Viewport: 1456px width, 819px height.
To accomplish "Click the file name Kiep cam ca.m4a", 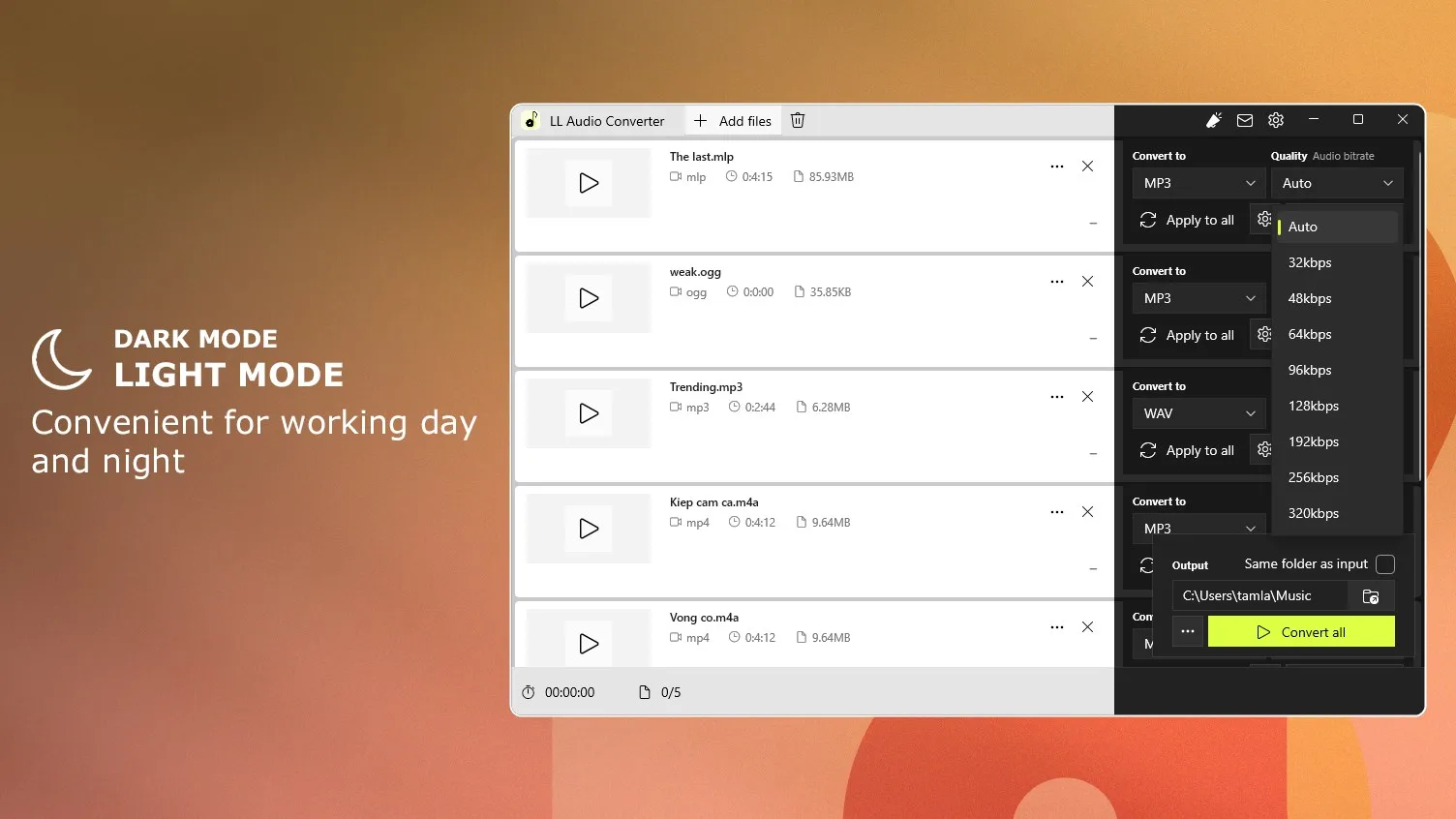I will (713, 502).
